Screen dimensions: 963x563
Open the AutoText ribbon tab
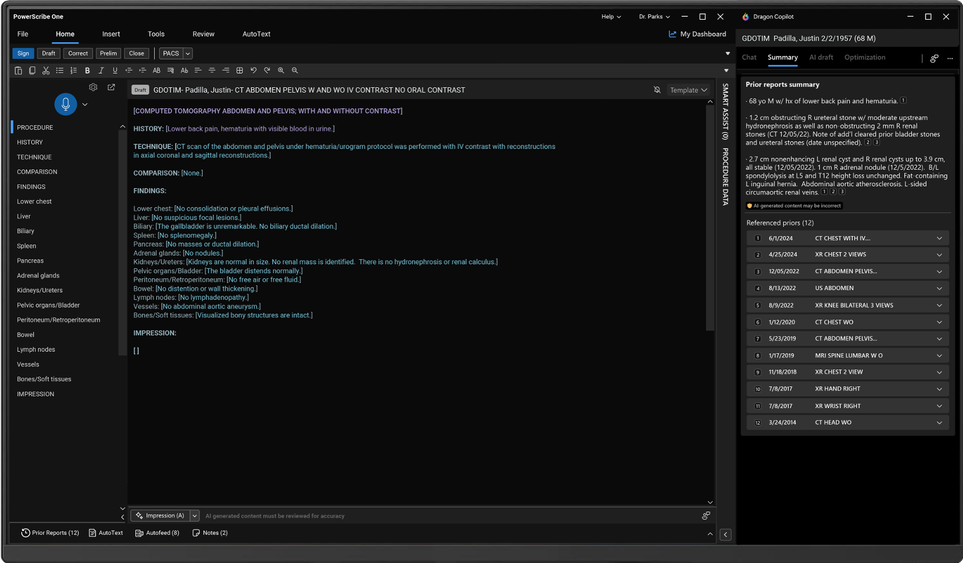coord(256,34)
